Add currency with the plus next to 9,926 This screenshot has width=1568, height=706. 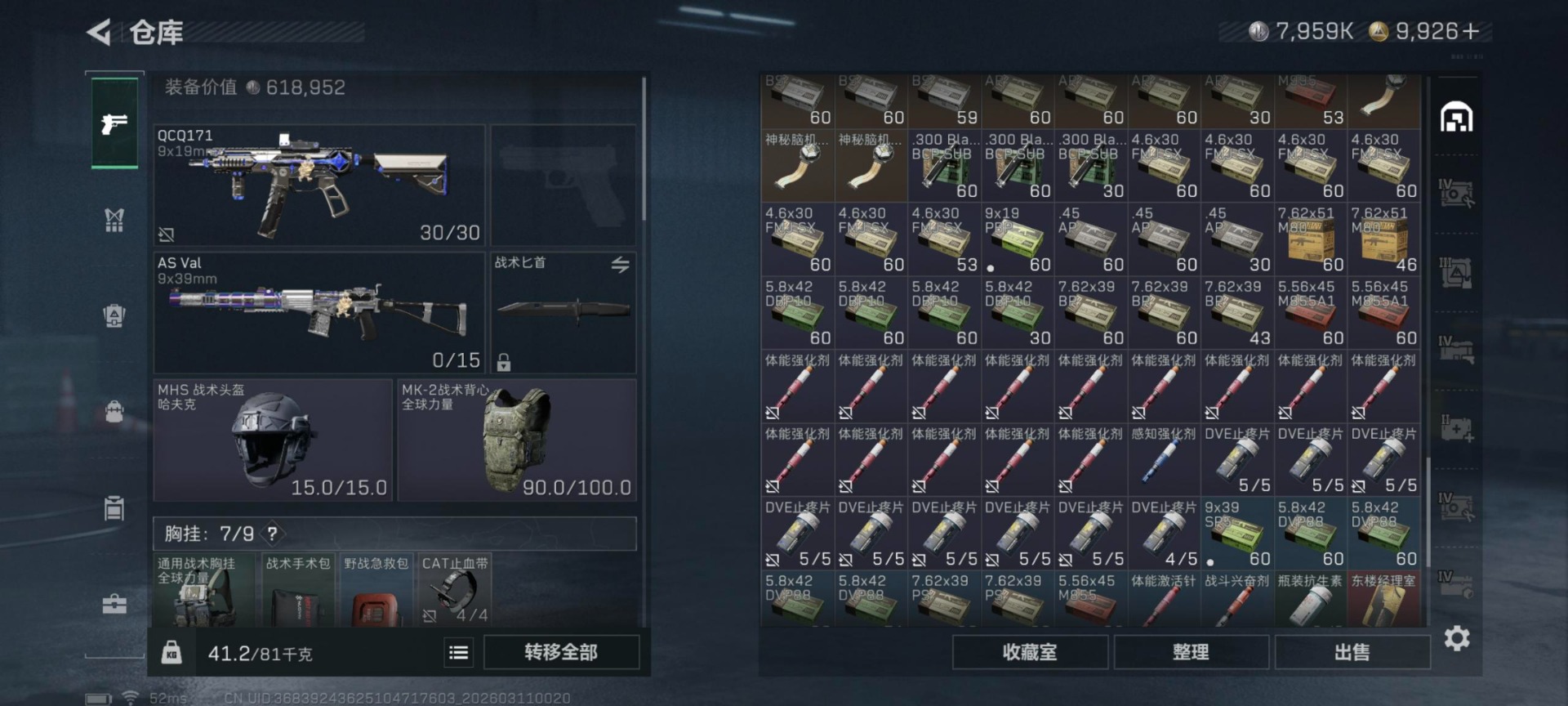click(x=1471, y=31)
